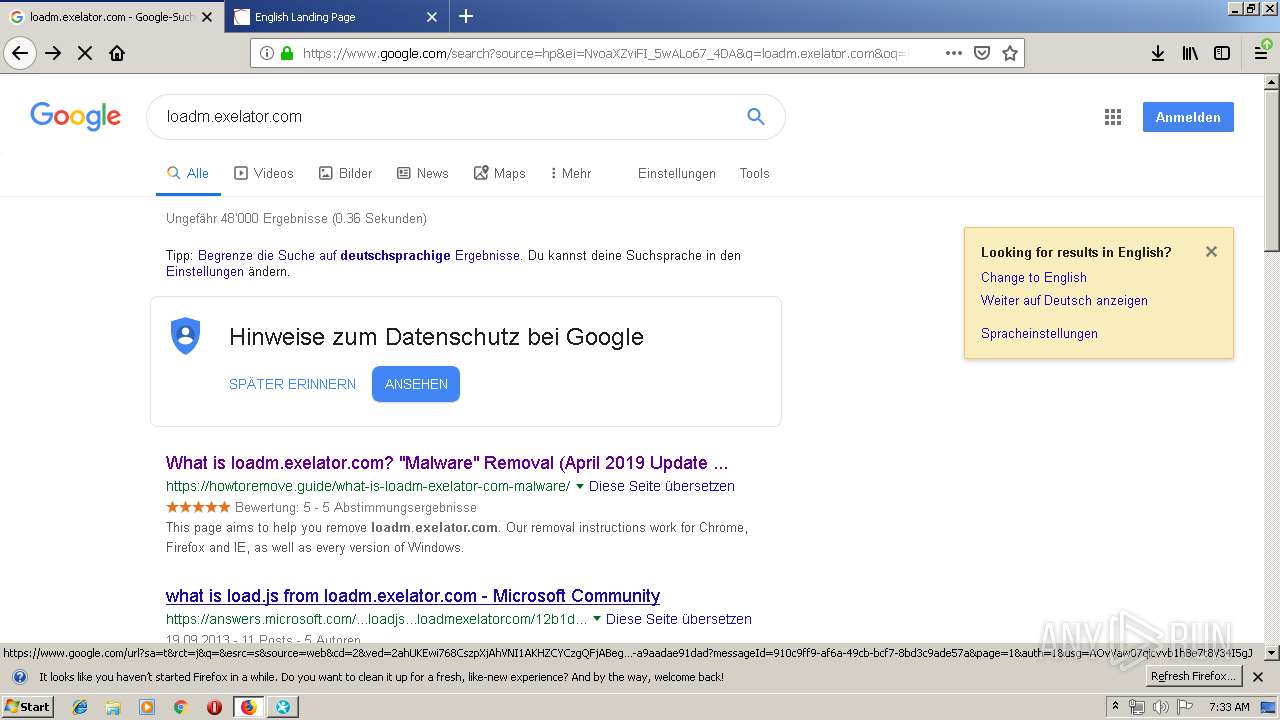Viewport: 1280px width, 720px height.
Task: Launch Internet Explorer from taskbar
Action: coord(80,707)
